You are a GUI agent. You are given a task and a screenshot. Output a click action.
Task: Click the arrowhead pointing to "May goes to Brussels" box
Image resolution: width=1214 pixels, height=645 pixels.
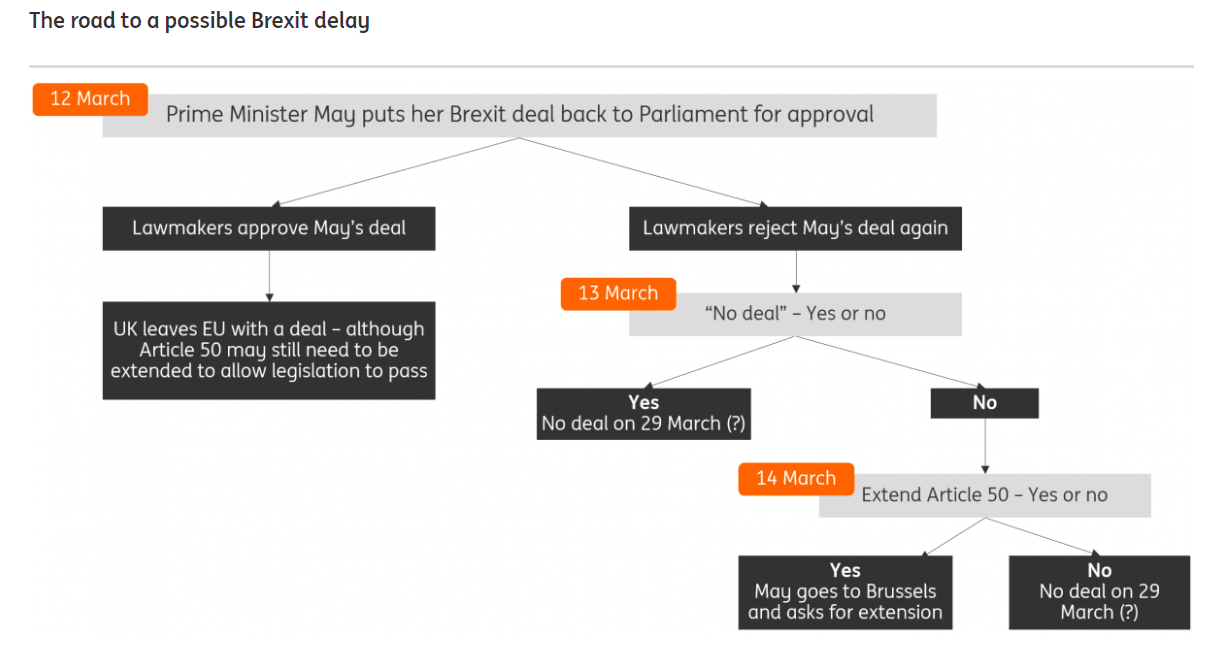(x=926, y=551)
